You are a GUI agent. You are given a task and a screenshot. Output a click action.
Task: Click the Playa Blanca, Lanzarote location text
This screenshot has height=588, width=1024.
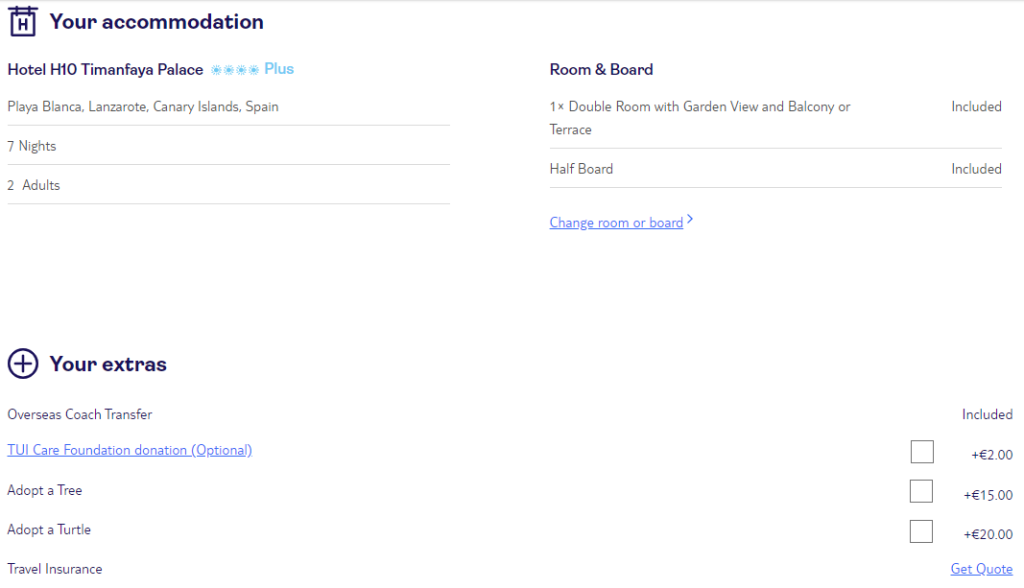click(x=143, y=106)
